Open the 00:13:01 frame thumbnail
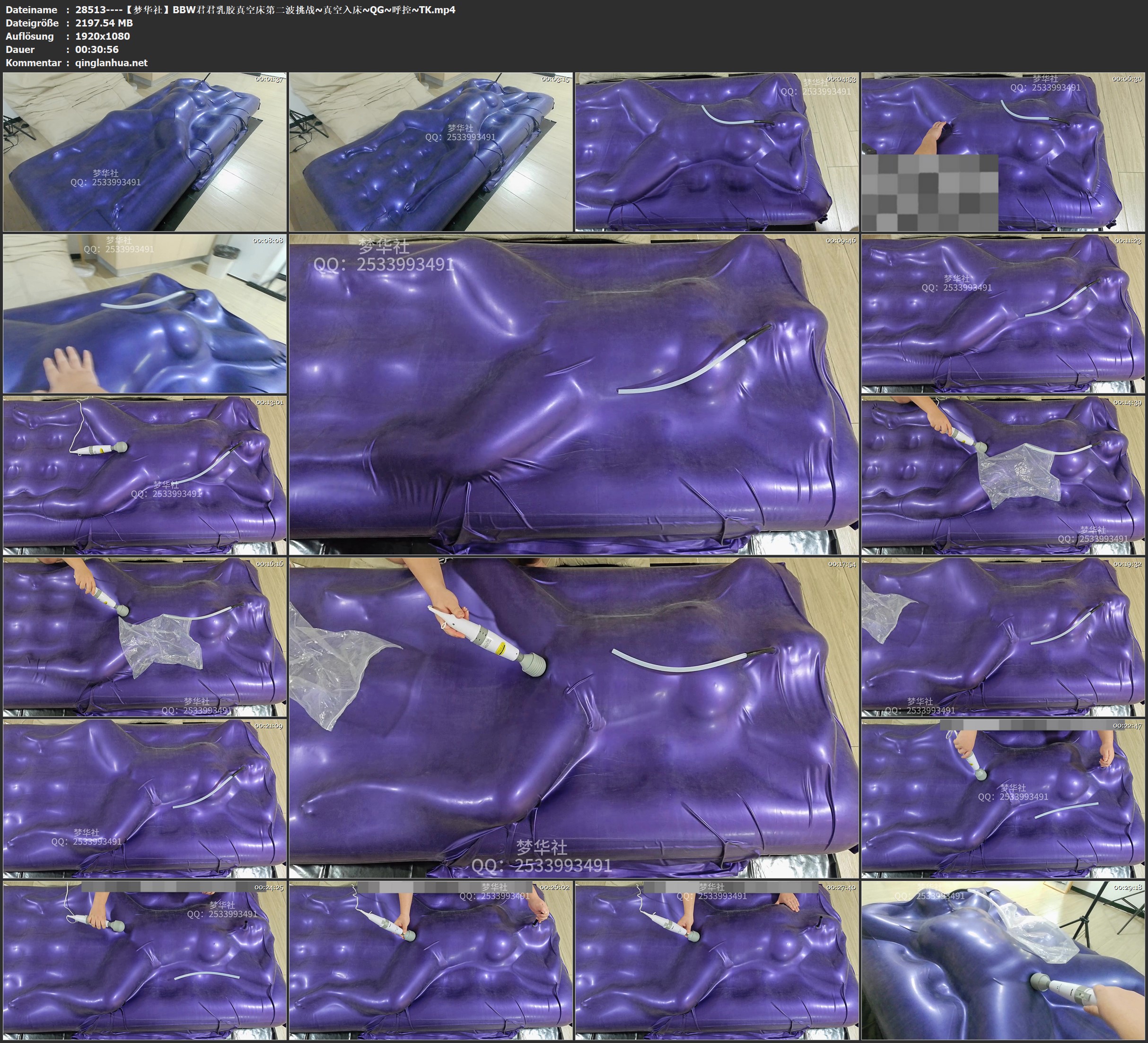 [145, 475]
